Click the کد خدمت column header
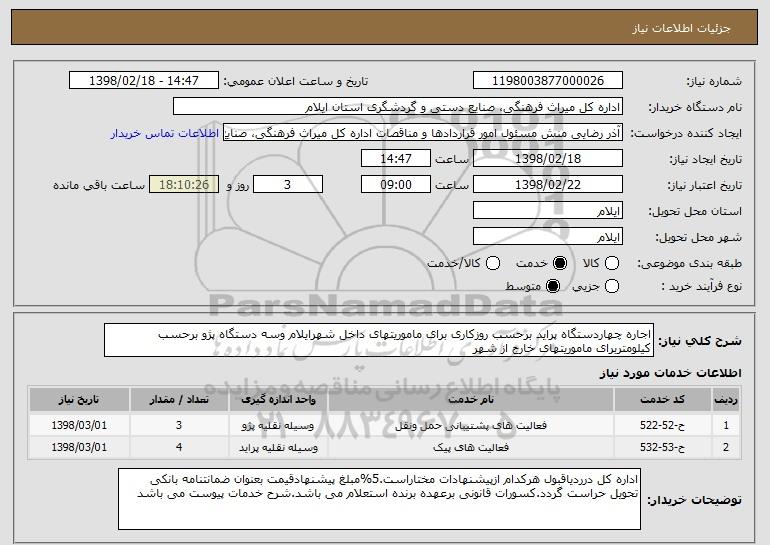 [662, 400]
